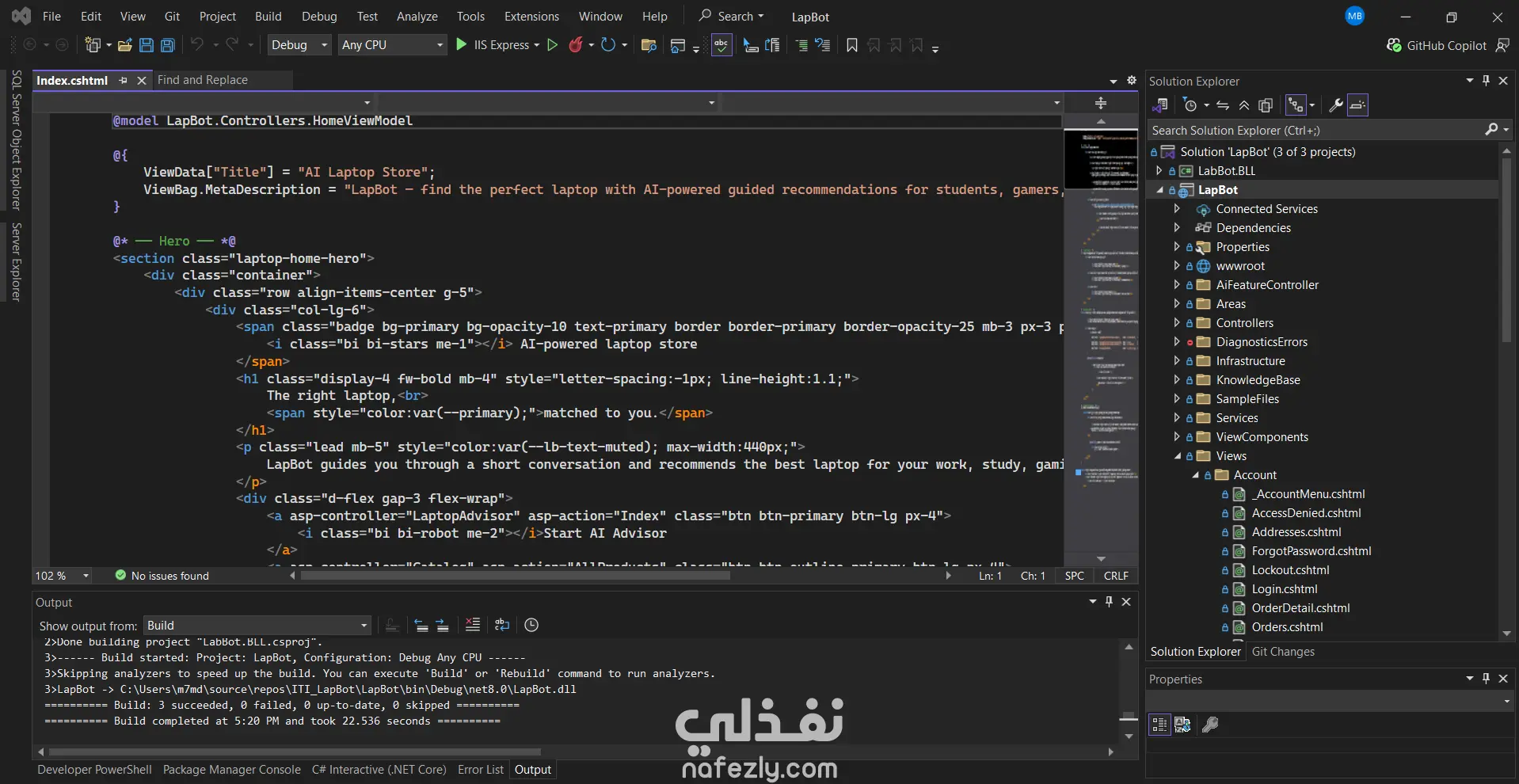
Task: Pin the Index.cshtml tab
Action: pos(123,80)
